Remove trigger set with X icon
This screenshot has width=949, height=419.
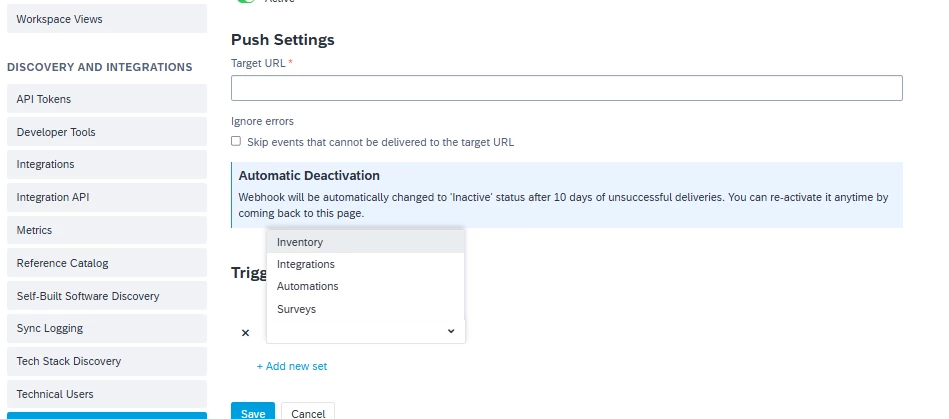(245, 332)
